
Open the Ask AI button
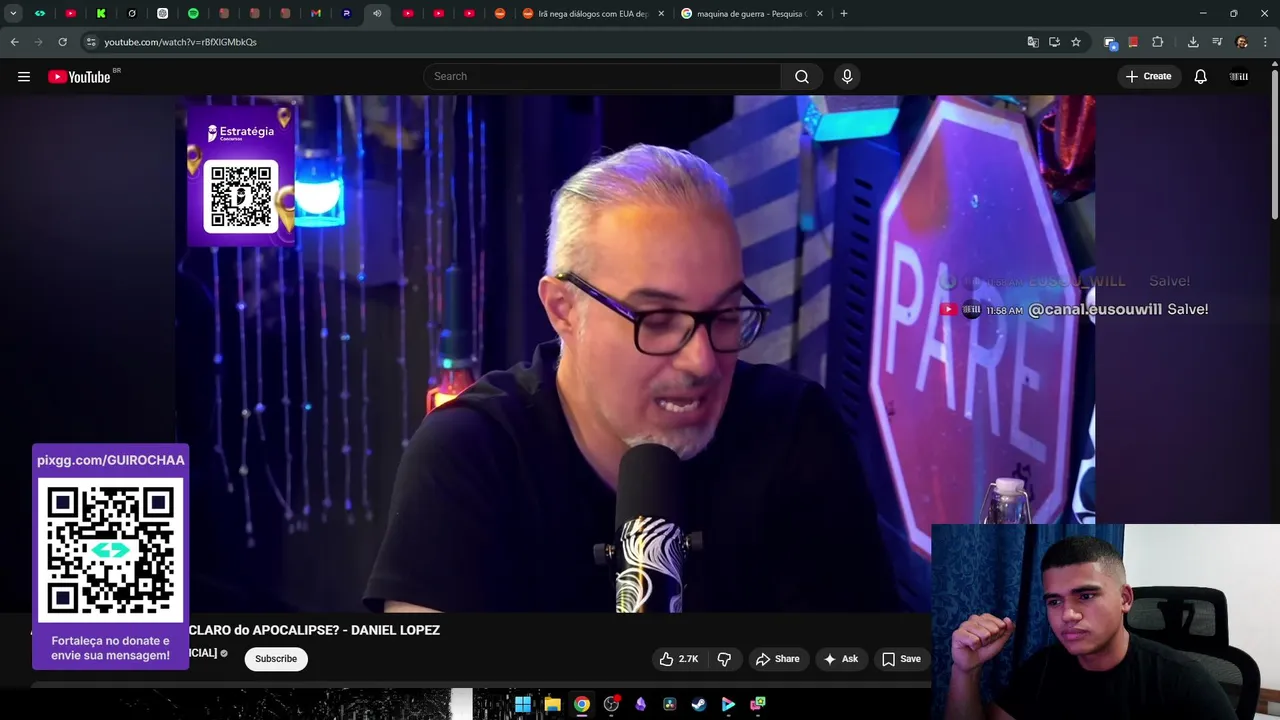(841, 659)
